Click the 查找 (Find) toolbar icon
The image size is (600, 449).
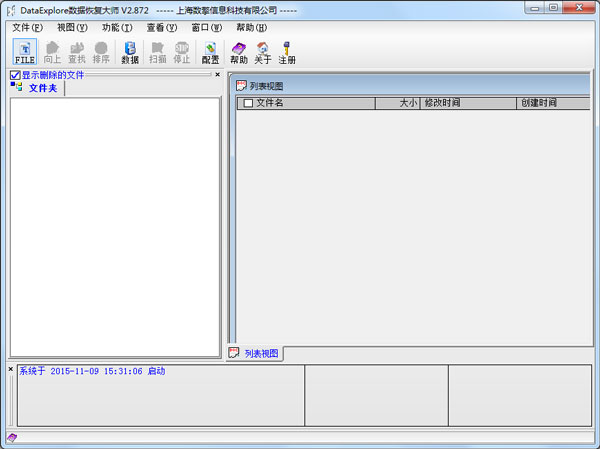77,52
